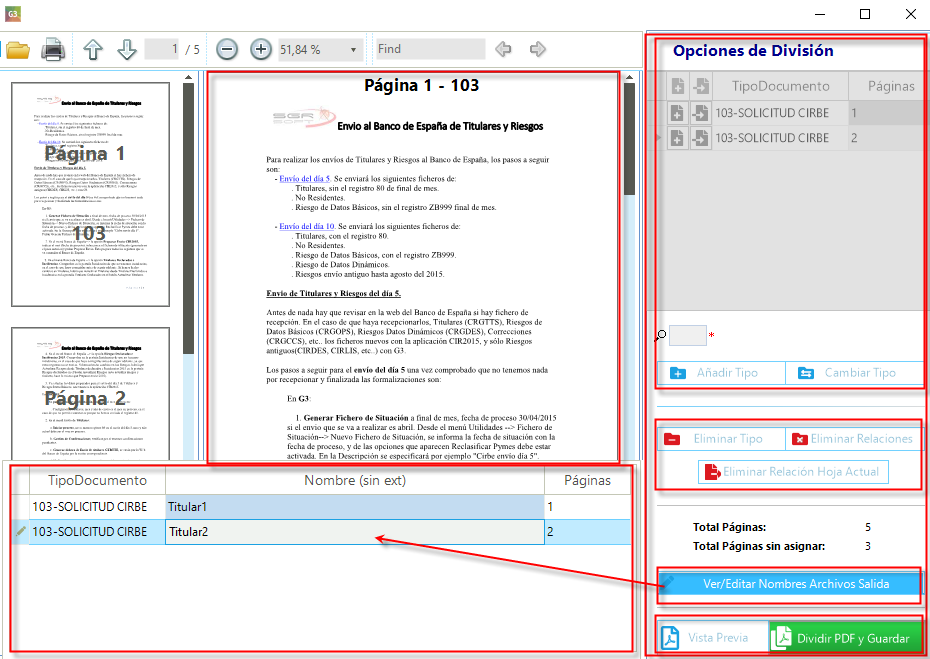Click the current page number field
The height and width of the screenshot is (659, 930).
[x=162, y=49]
